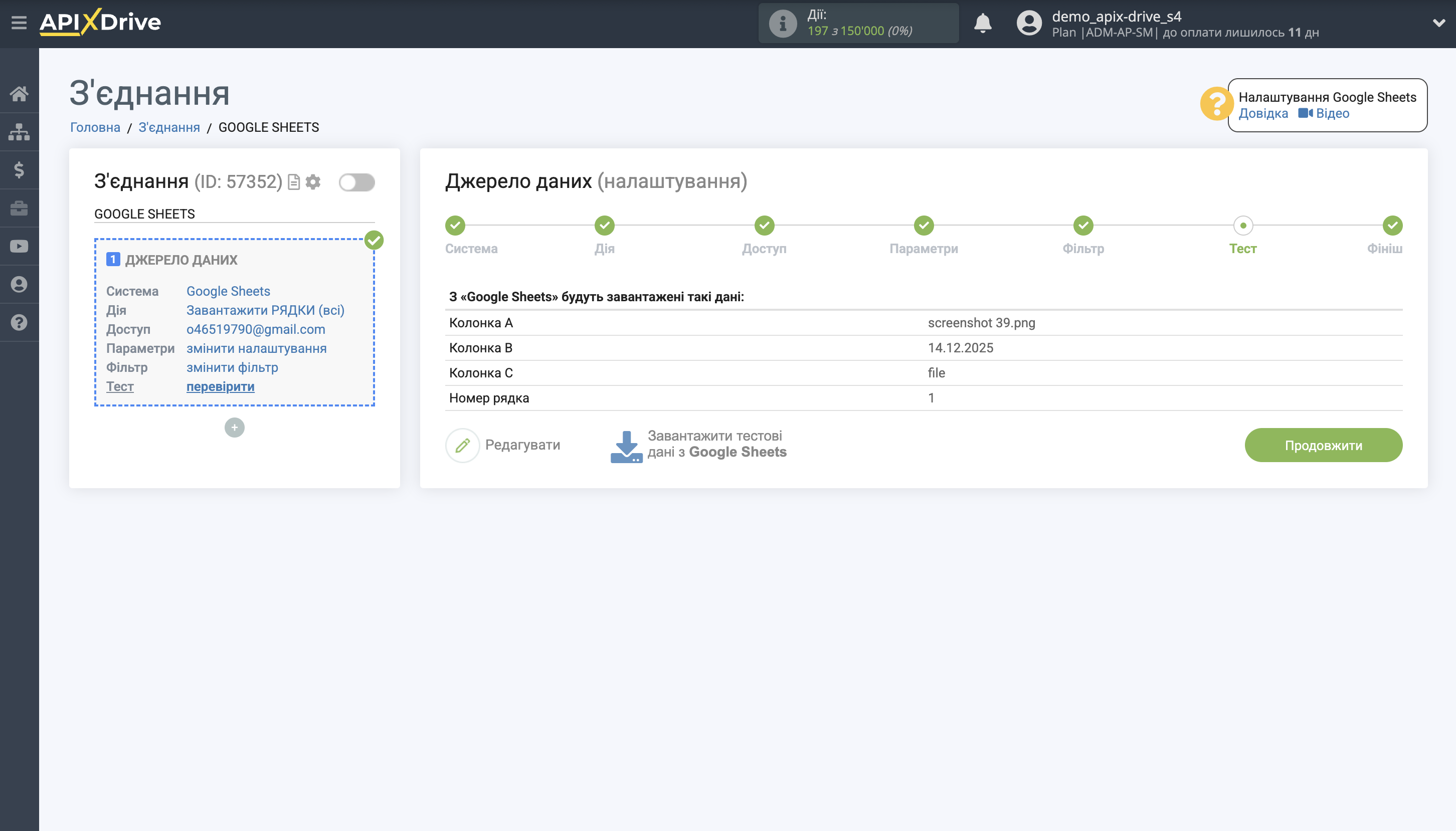Image resolution: width=1456 pixels, height=831 pixels.
Task: Open the connections icon in left sidebar
Action: [19, 131]
